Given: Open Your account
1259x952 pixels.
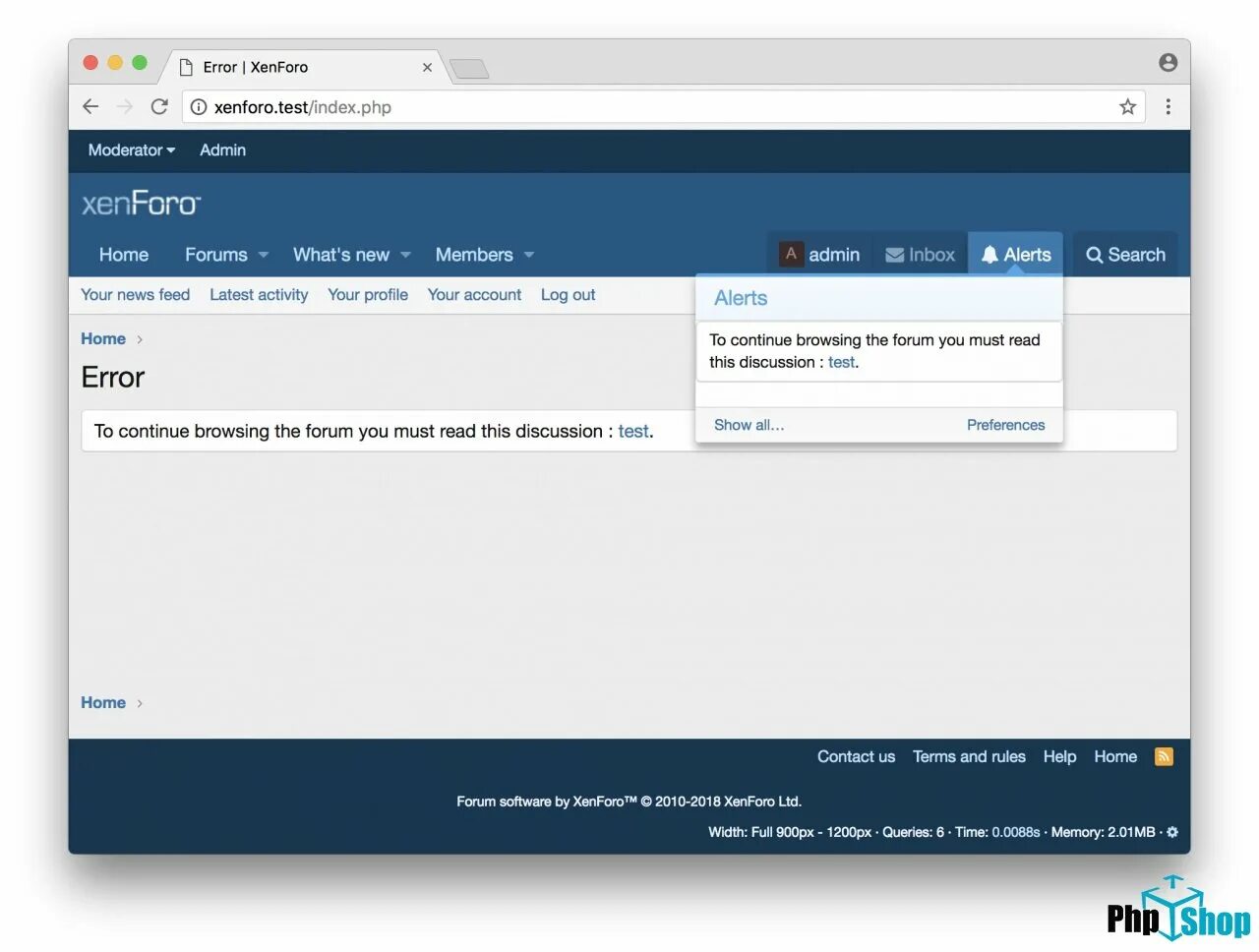Looking at the screenshot, I should (x=474, y=295).
